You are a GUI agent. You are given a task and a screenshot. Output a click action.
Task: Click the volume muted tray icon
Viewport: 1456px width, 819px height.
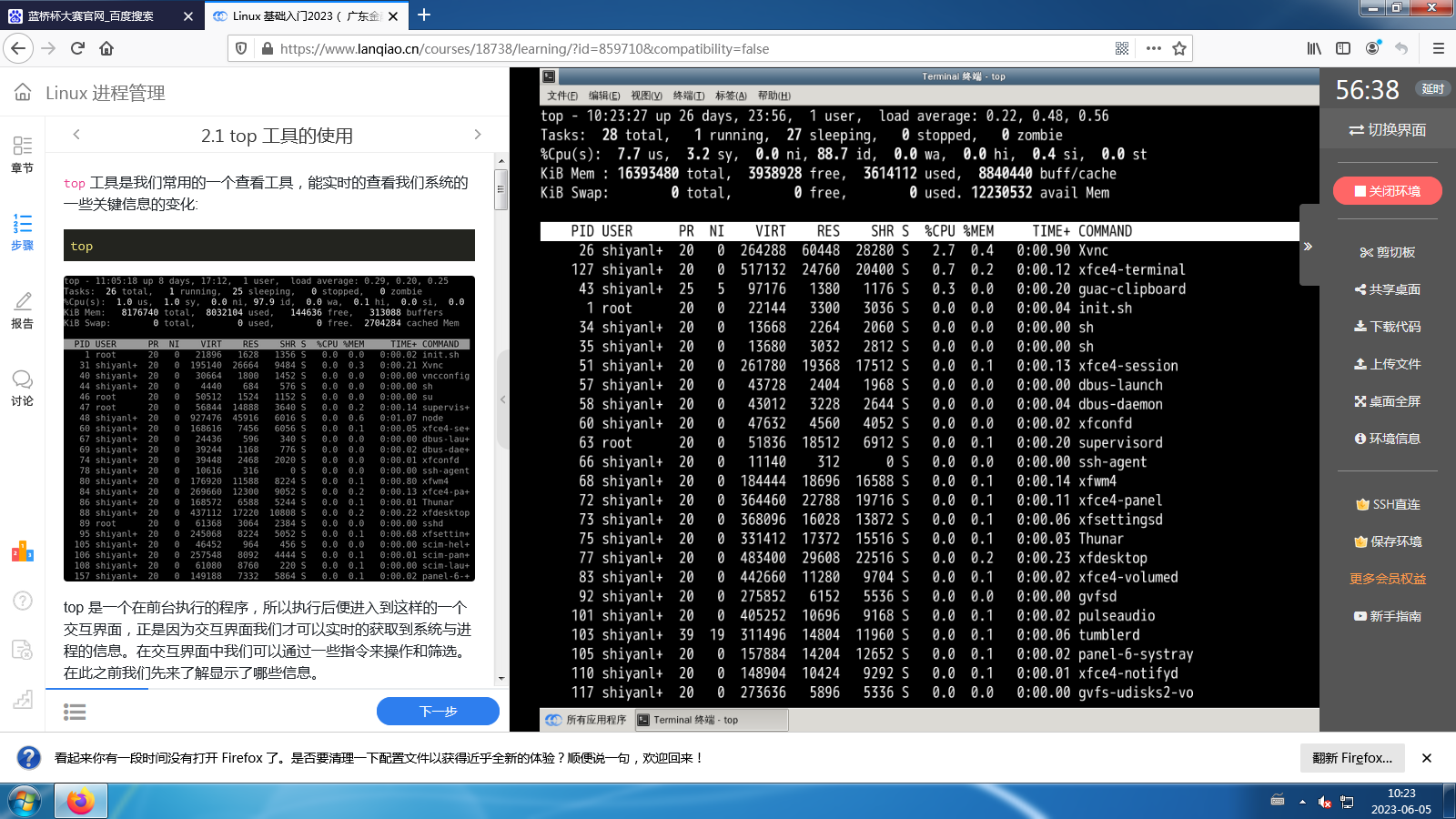point(1324,802)
